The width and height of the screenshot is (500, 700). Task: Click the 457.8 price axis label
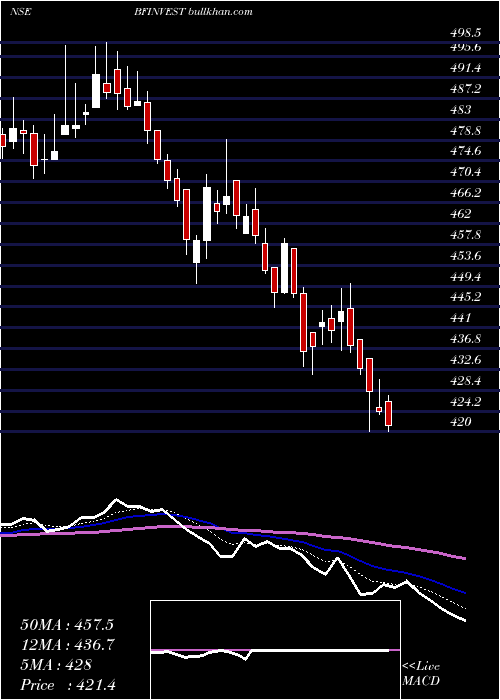(x=465, y=235)
